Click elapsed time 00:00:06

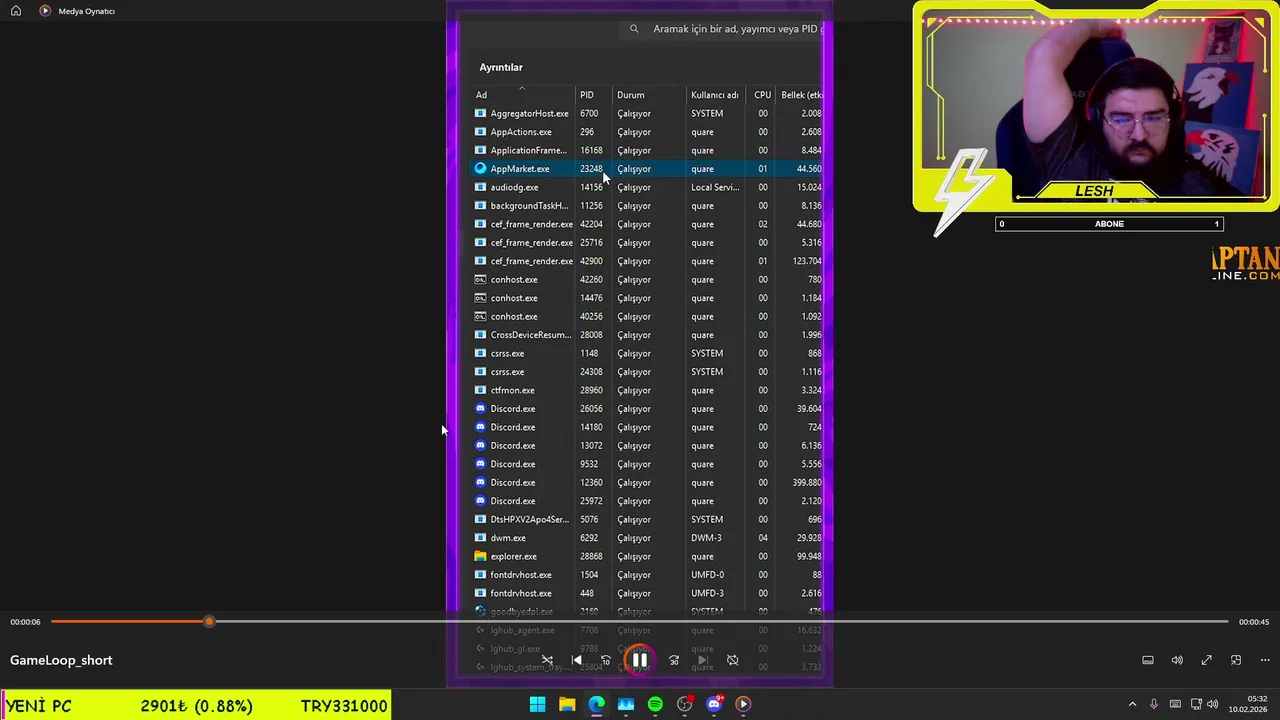coord(26,622)
